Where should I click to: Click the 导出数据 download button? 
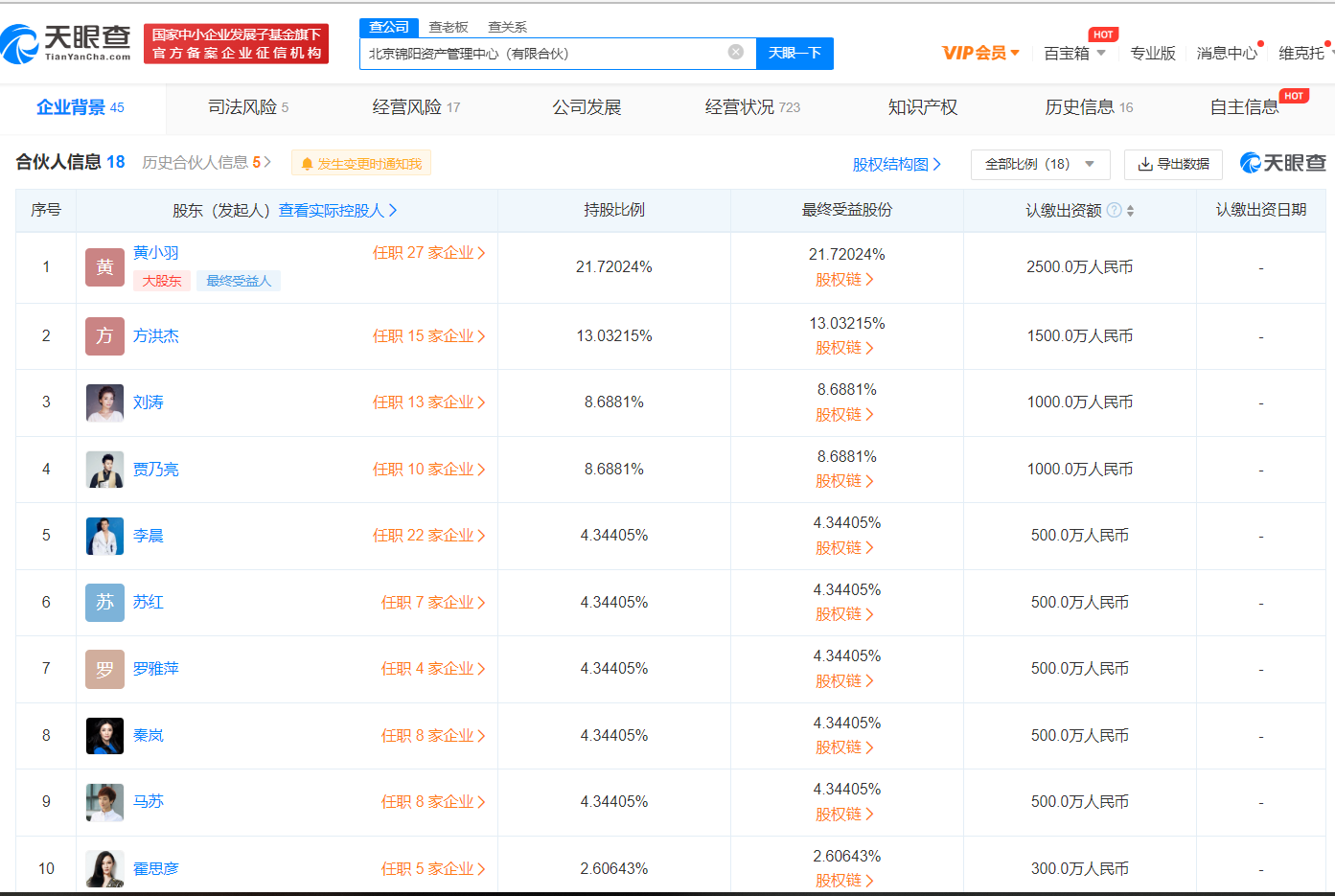(x=1173, y=164)
